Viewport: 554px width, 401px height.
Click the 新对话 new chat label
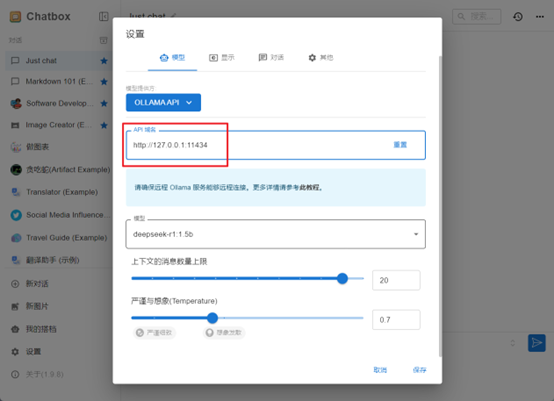(x=37, y=284)
